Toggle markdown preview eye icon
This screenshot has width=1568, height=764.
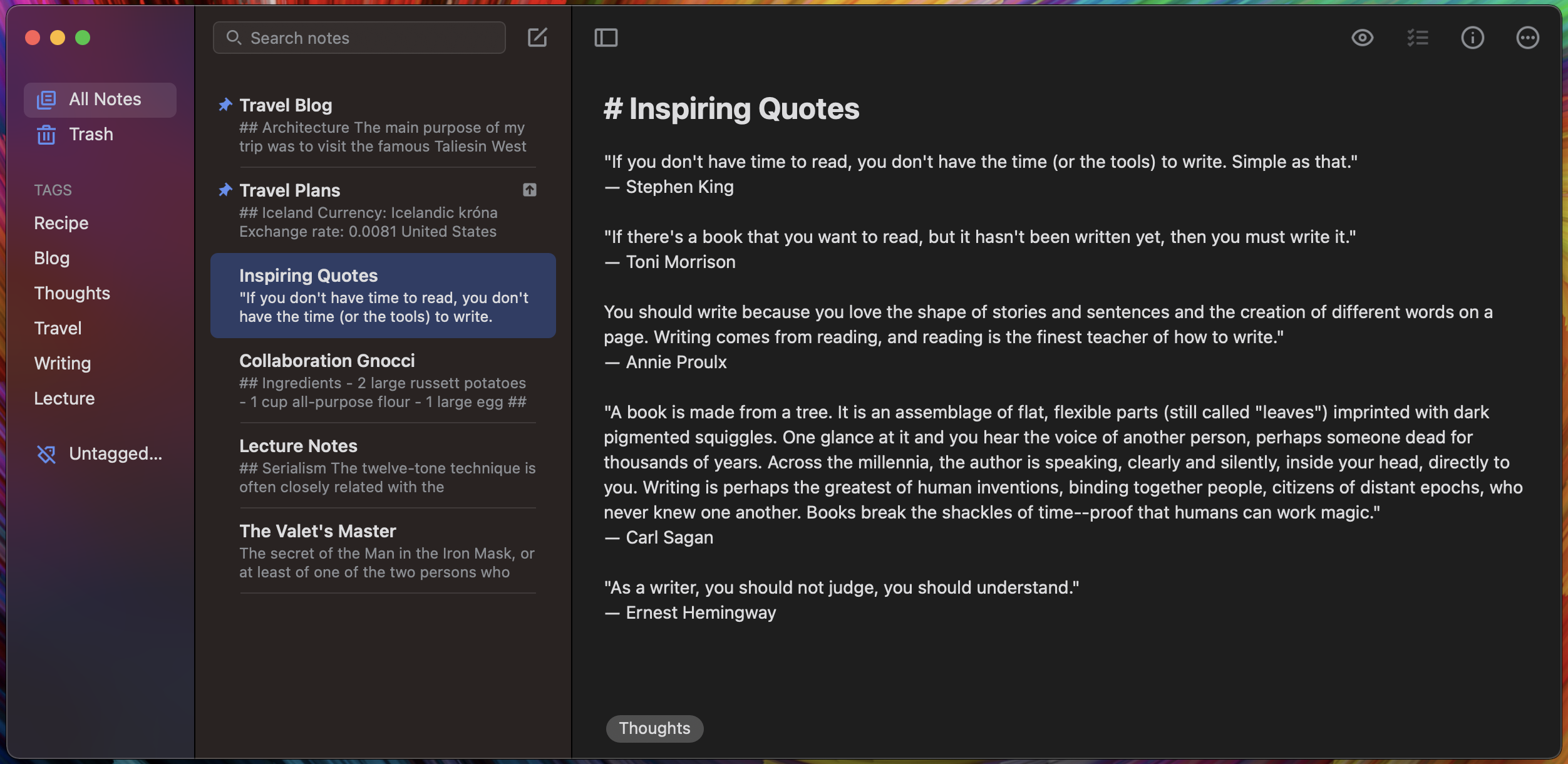click(1362, 38)
